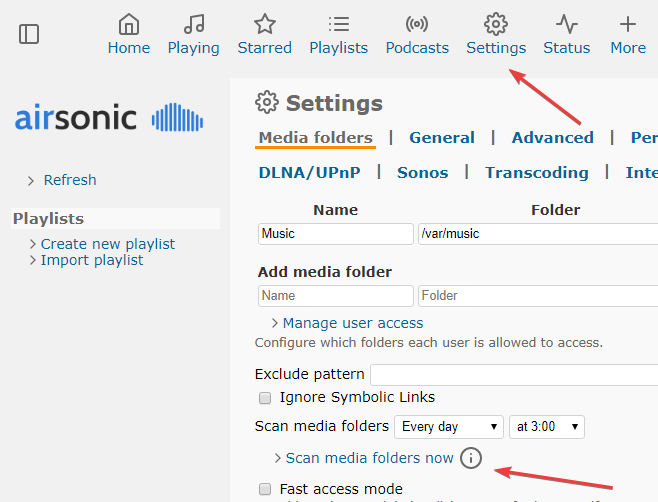The image size is (658, 502).
Task: Click Import playlist
Action: pos(92,260)
